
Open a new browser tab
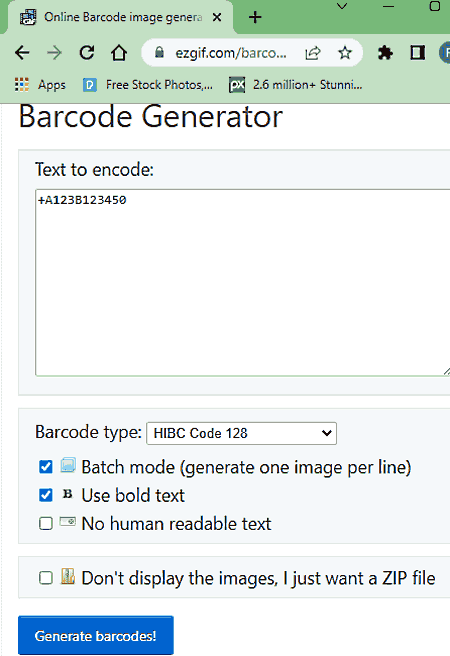click(x=255, y=18)
